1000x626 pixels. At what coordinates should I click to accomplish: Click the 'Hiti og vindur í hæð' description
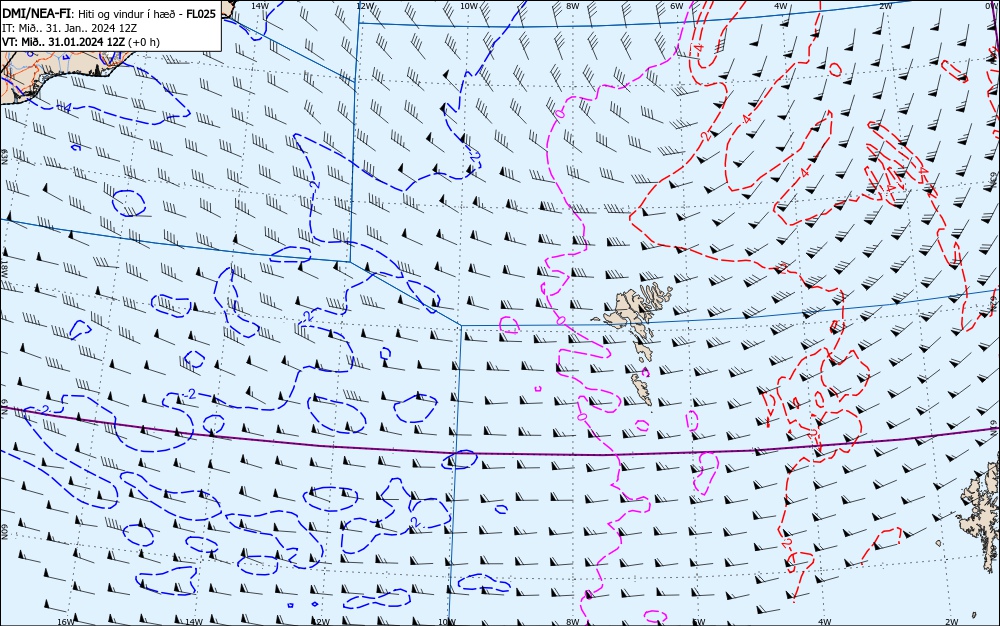click(129, 14)
